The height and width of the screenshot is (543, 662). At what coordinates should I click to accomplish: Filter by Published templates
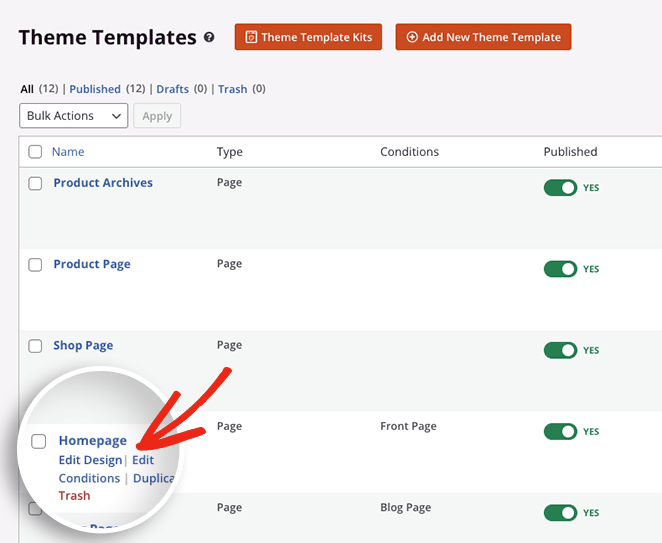(x=95, y=89)
